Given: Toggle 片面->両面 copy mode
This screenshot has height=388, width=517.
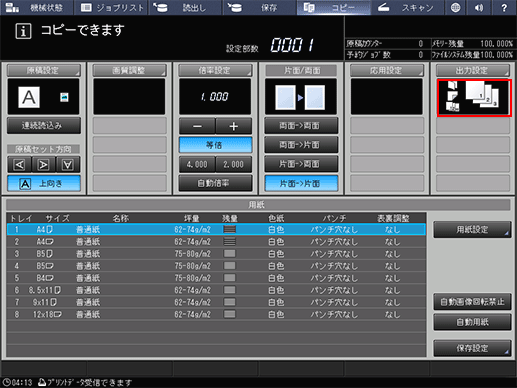Looking at the screenshot, I should (x=301, y=164).
